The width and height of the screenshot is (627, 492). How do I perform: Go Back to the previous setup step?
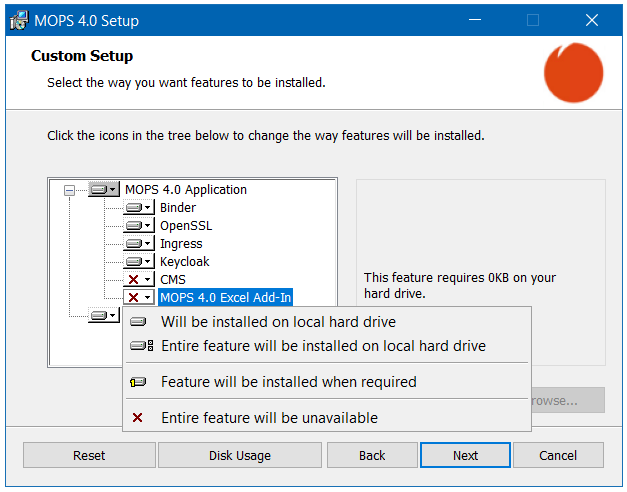pyautogui.click(x=372, y=455)
